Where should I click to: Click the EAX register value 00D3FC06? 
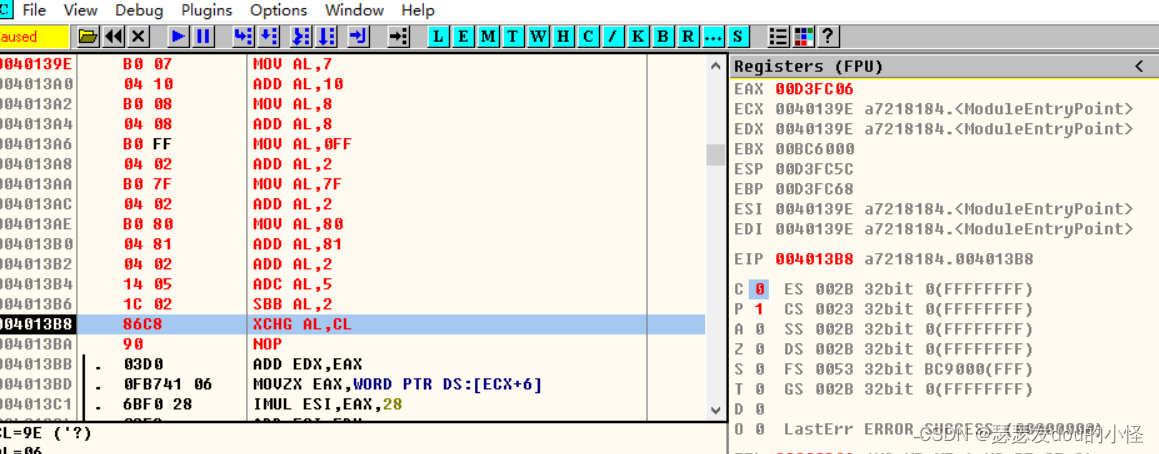pos(800,89)
